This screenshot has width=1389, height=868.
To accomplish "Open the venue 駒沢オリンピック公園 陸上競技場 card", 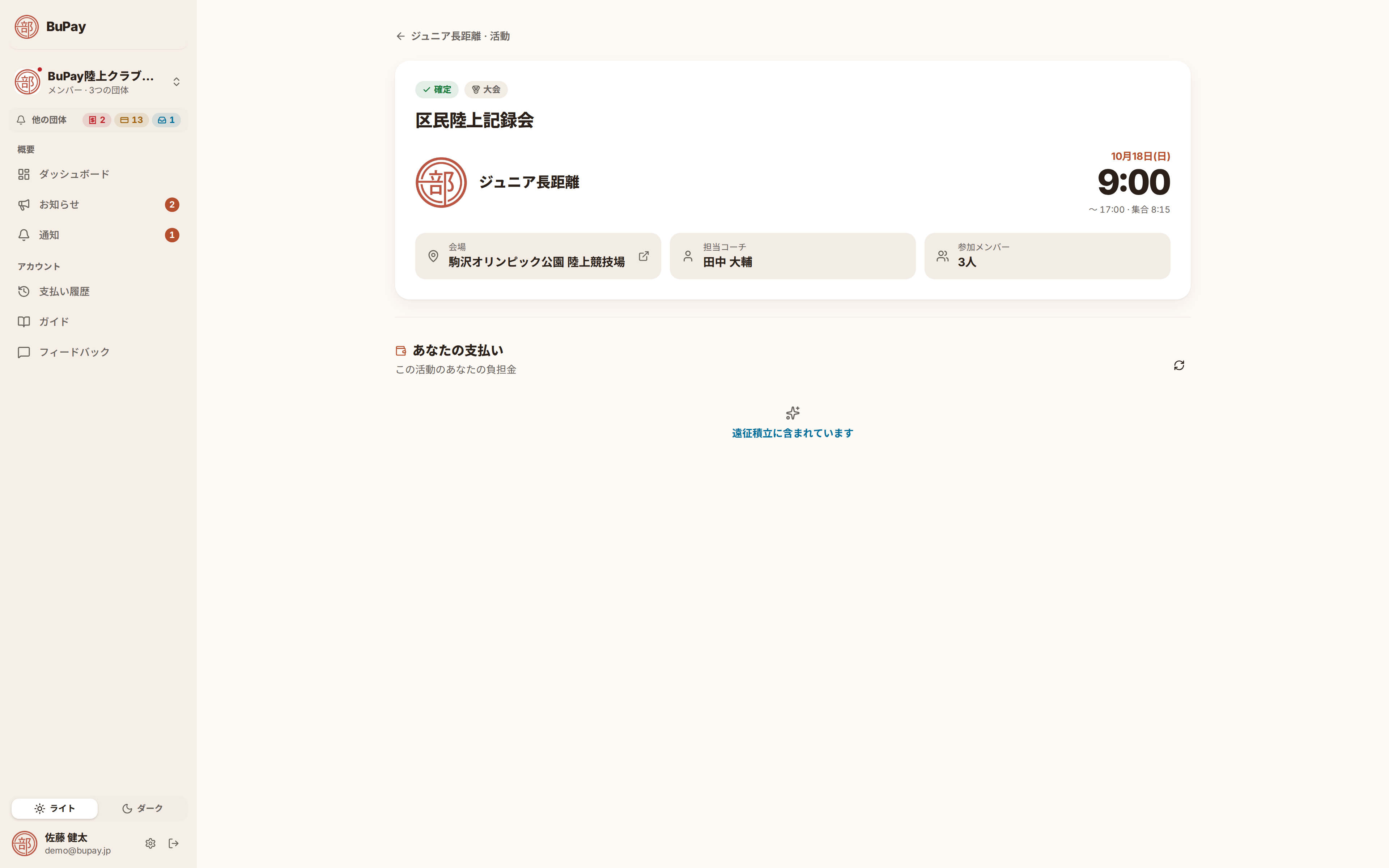I will coord(538,256).
